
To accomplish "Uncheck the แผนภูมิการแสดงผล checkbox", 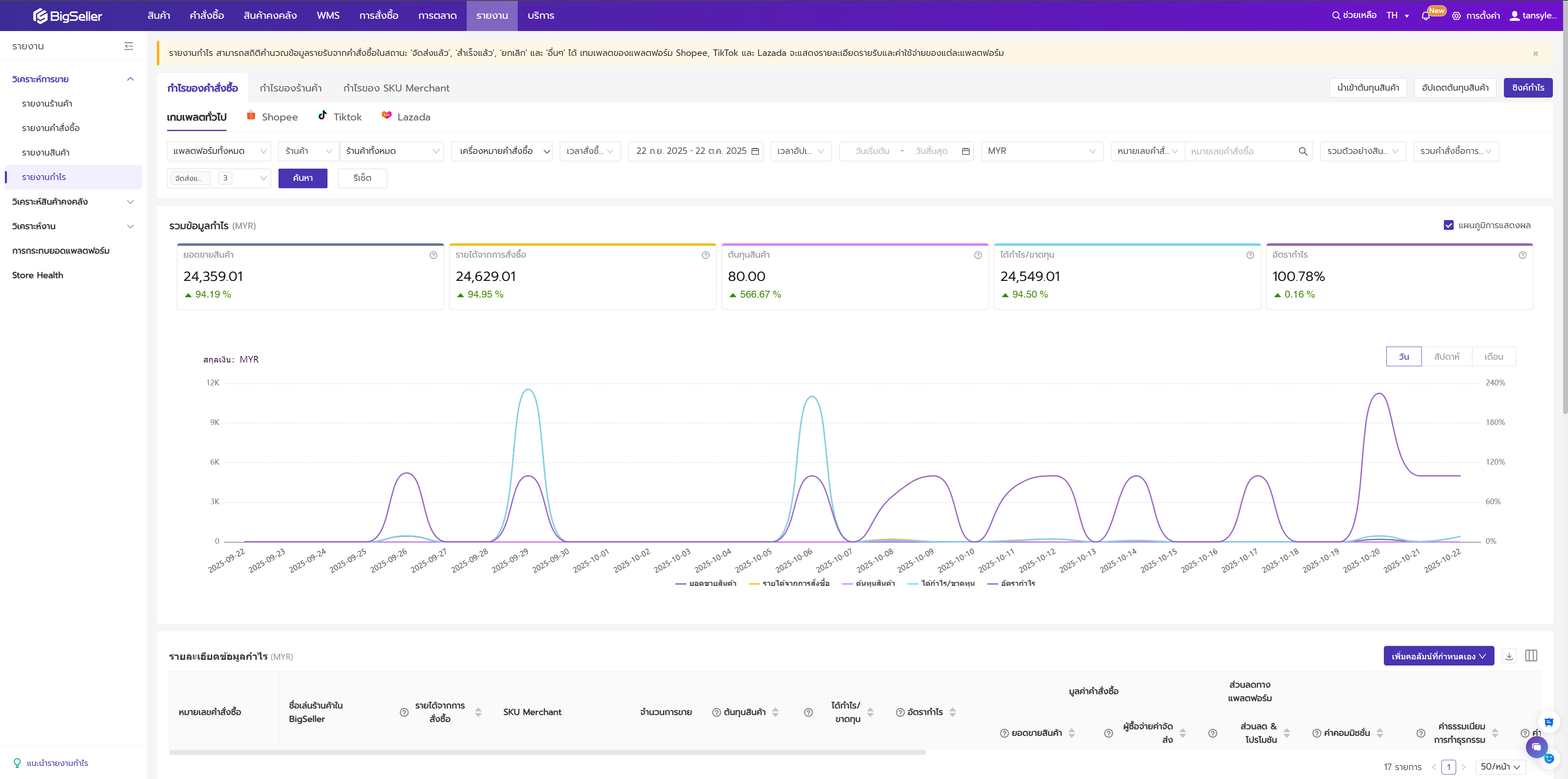I will 1449,225.
